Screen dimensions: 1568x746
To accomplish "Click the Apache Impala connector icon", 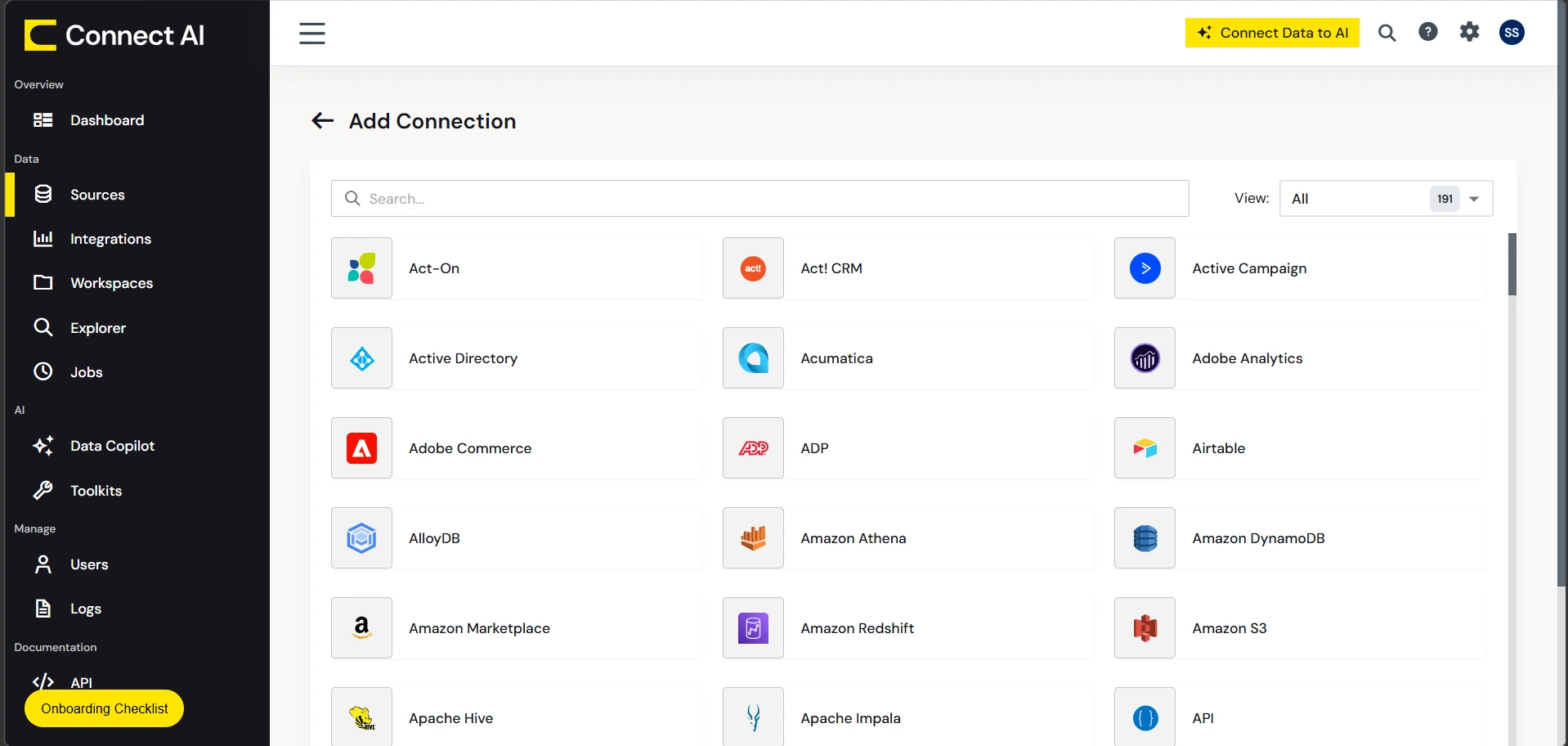I will 753,717.
